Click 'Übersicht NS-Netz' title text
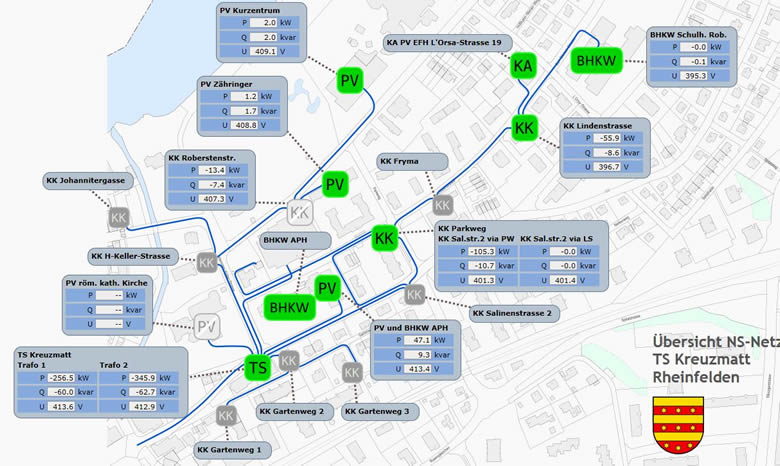The width and height of the screenshot is (780, 466). coord(716,342)
